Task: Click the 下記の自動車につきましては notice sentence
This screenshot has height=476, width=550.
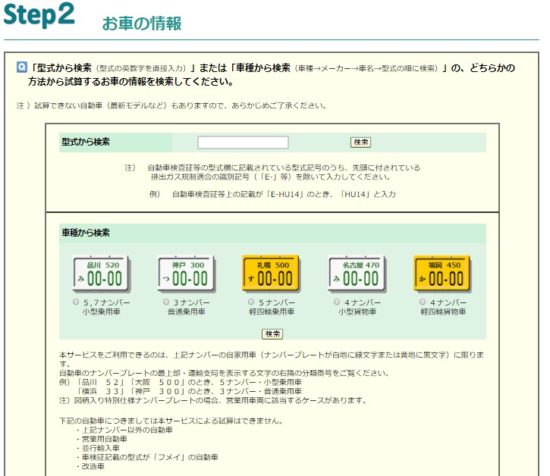Action: [171, 420]
